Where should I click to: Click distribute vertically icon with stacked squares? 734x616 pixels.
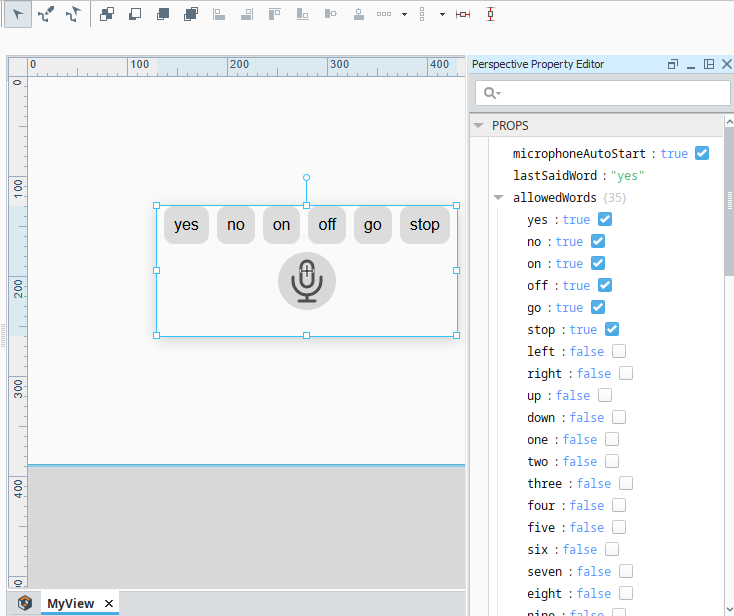422,14
